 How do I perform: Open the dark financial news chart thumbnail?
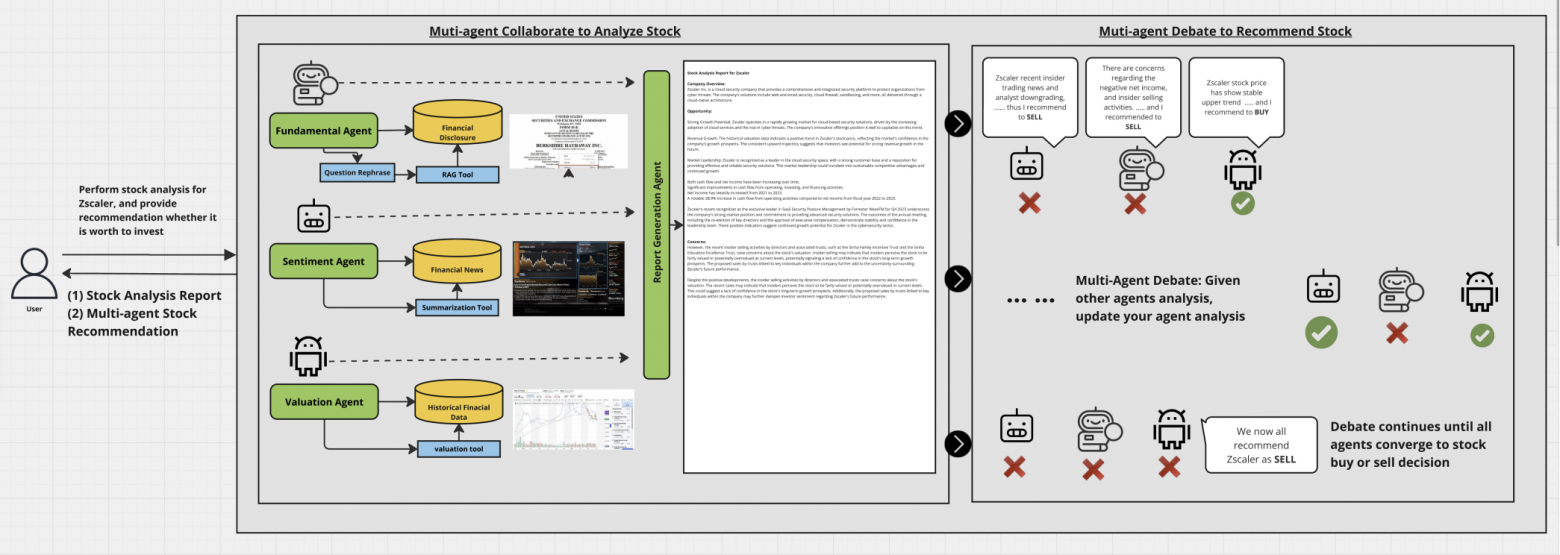click(x=568, y=278)
